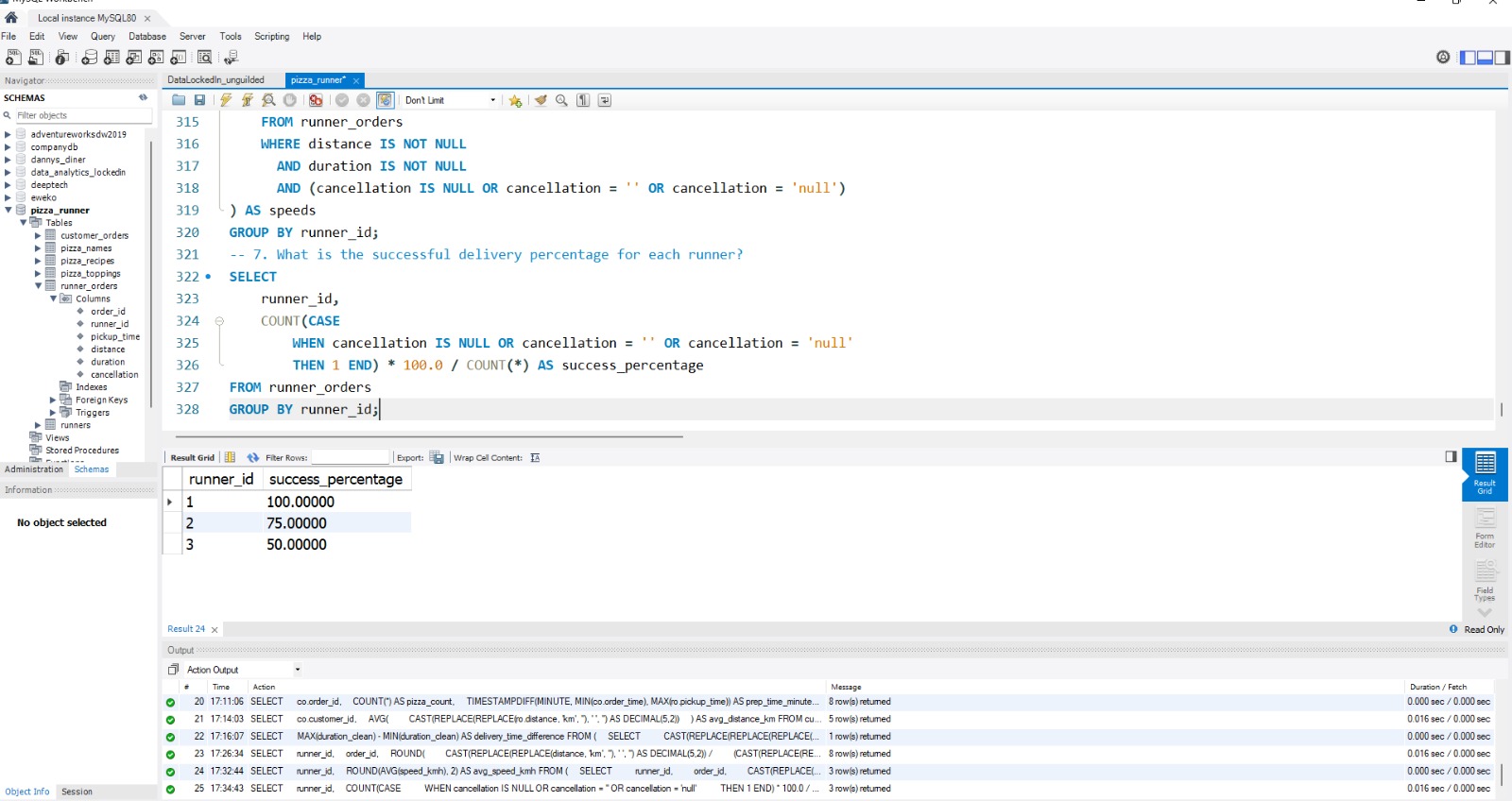The height and width of the screenshot is (801, 1512).
Task: Open the Scripting menu
Action: click(x=271, y=37)
